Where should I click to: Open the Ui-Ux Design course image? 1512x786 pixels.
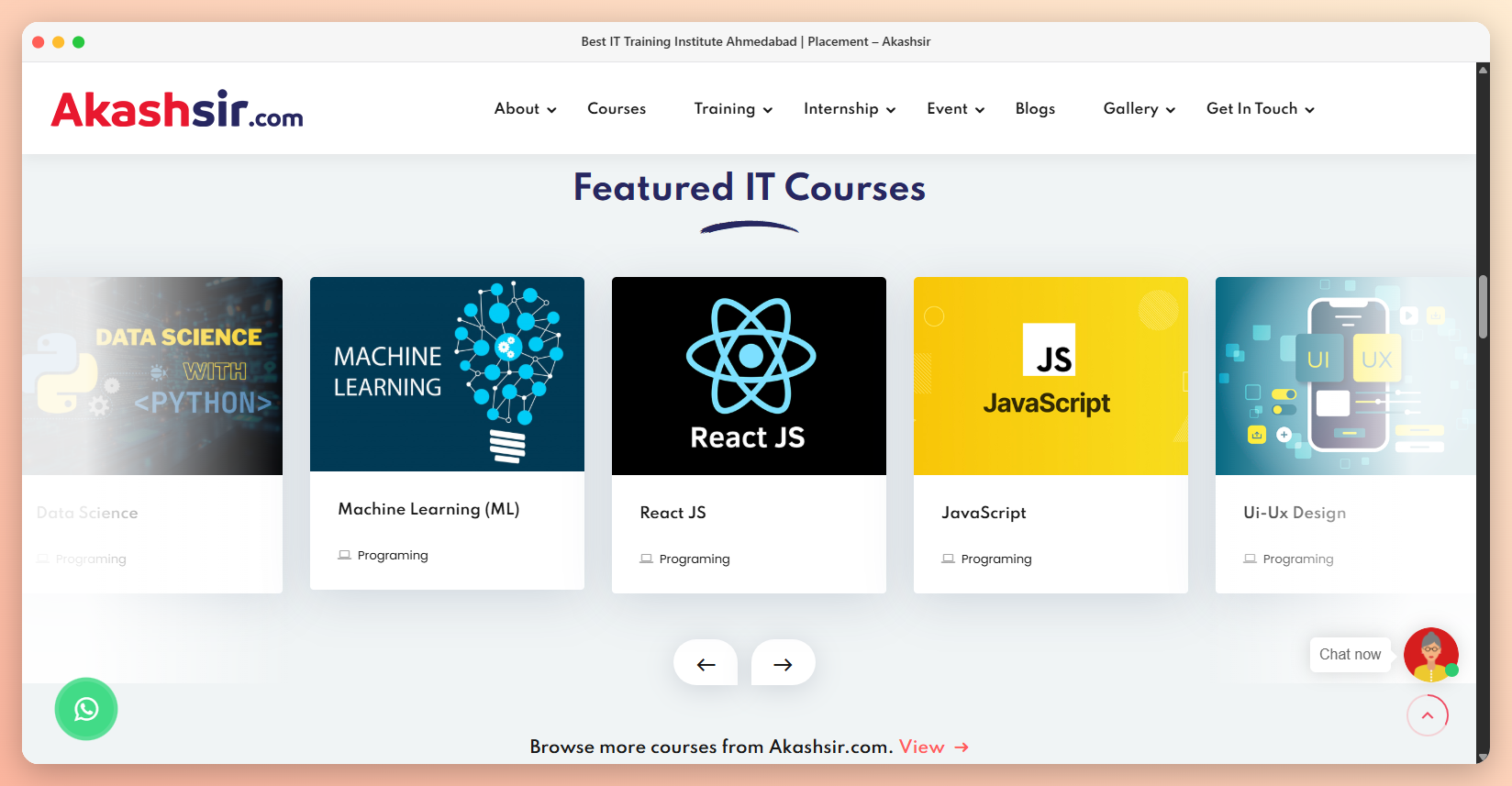tap(1345, 376)
